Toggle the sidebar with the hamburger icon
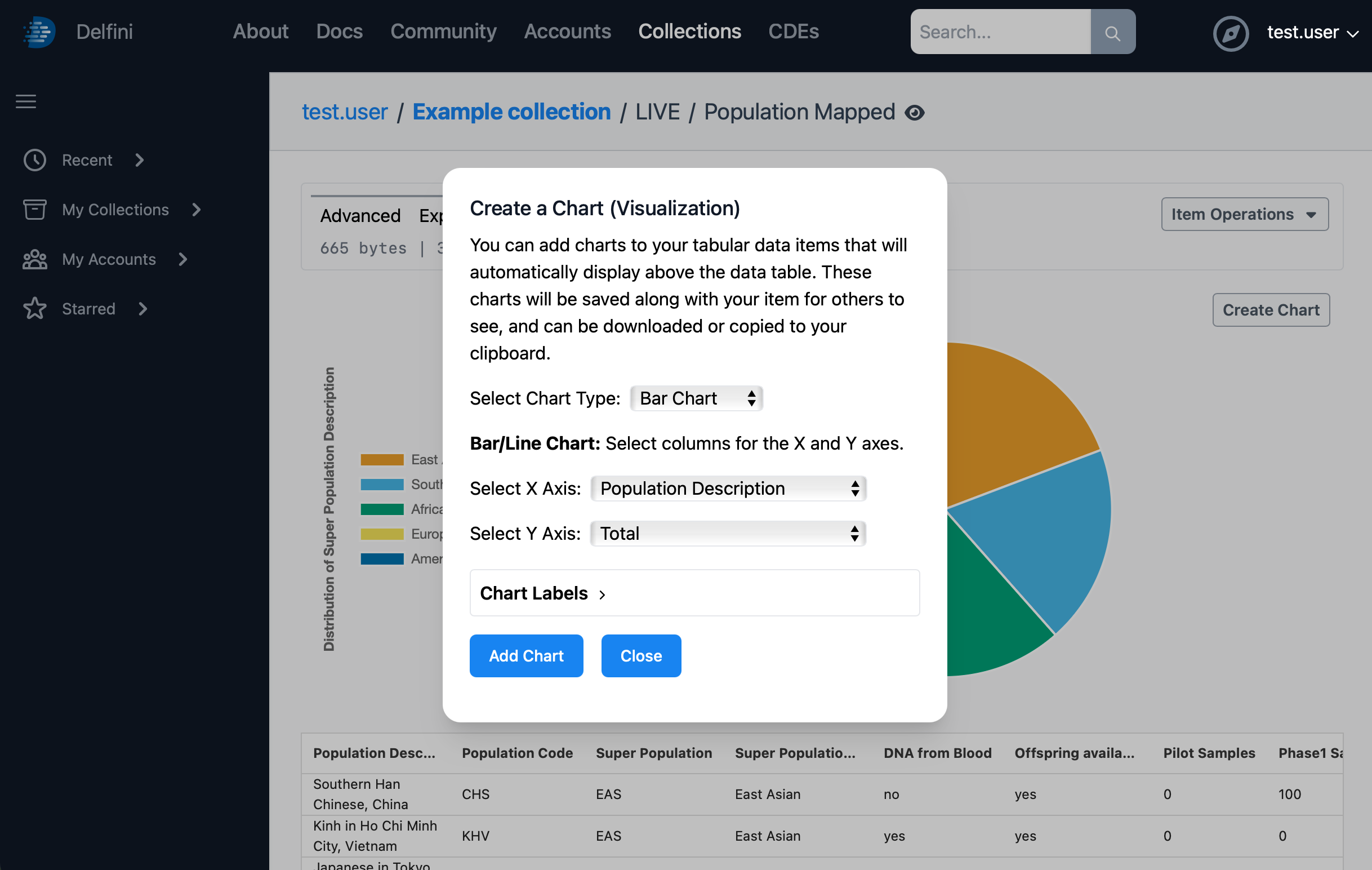This screenshot has width=1372, height=870. click(x=26, y=101)
